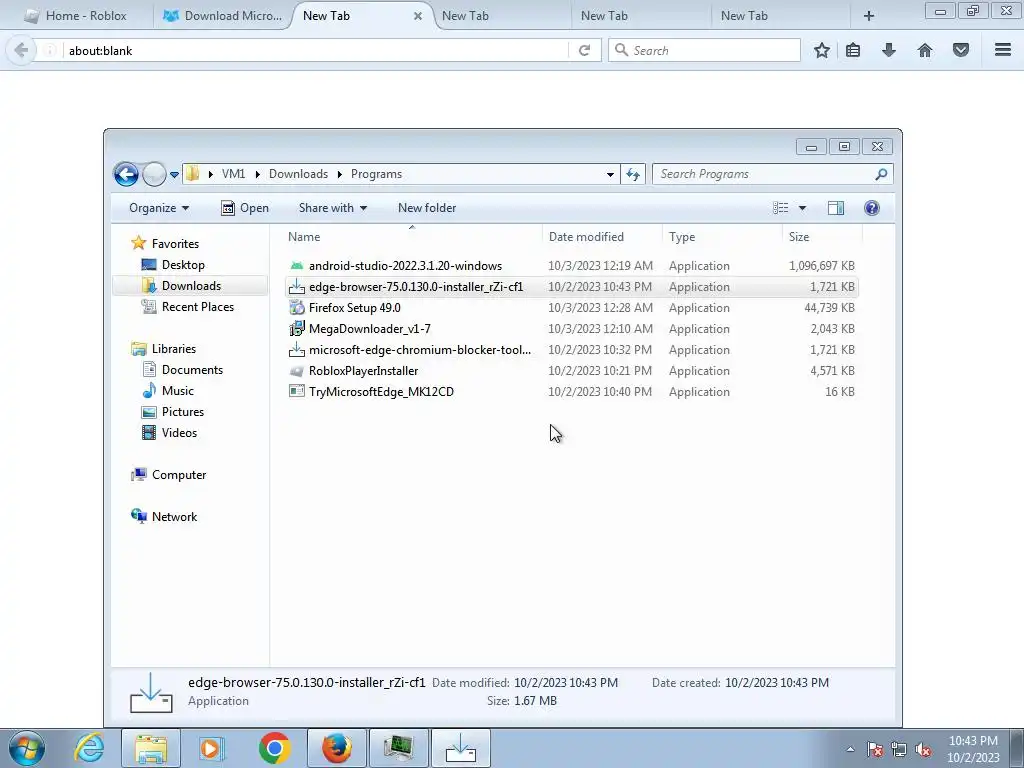The width and height of the screenshot is (1024, 768).
Task: Switch to Download Micro... tab
Action: pos(223,16)
